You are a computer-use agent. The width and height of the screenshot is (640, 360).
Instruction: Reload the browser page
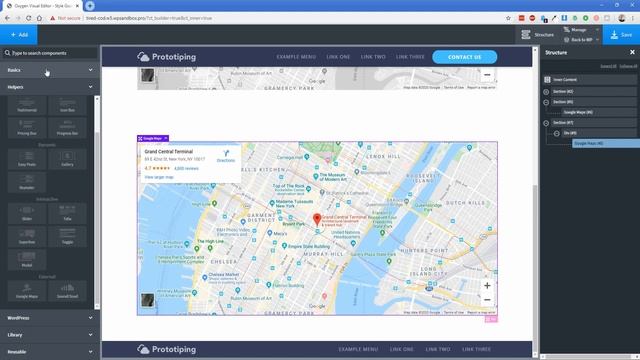coord(29,18)
